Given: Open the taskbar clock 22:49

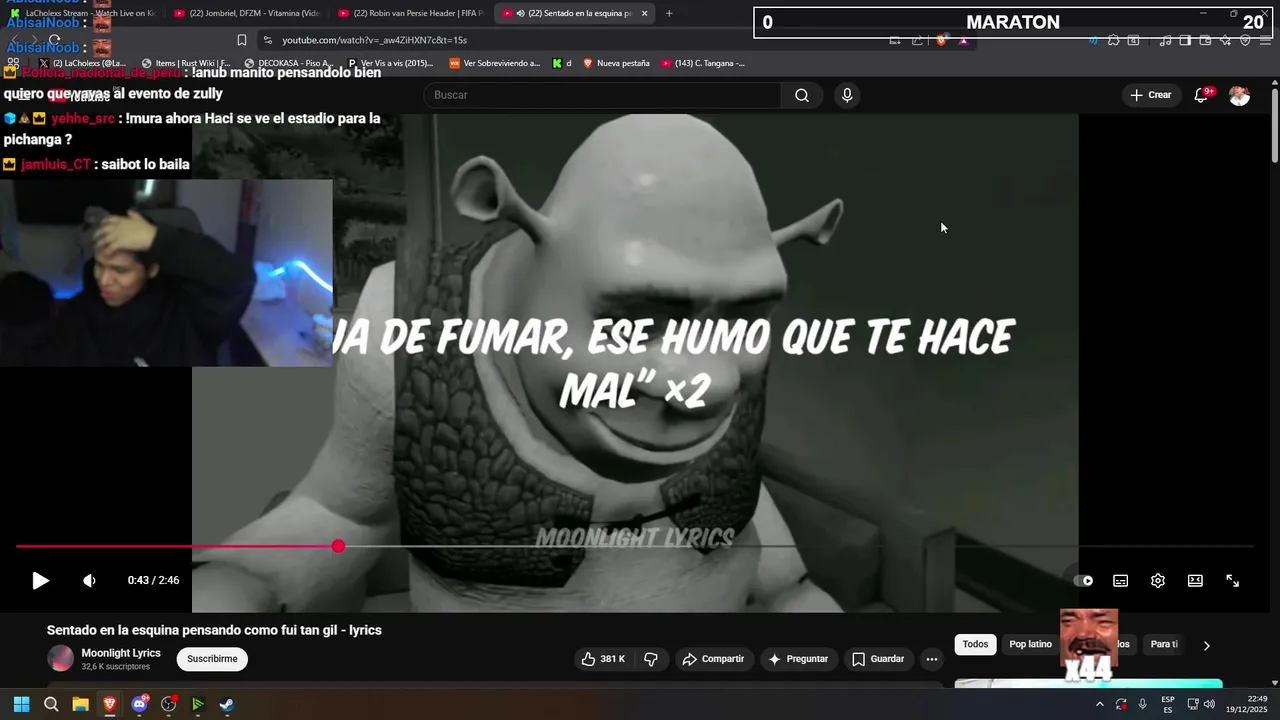Looking at the screenshot, I should [x=1246, y=704].
